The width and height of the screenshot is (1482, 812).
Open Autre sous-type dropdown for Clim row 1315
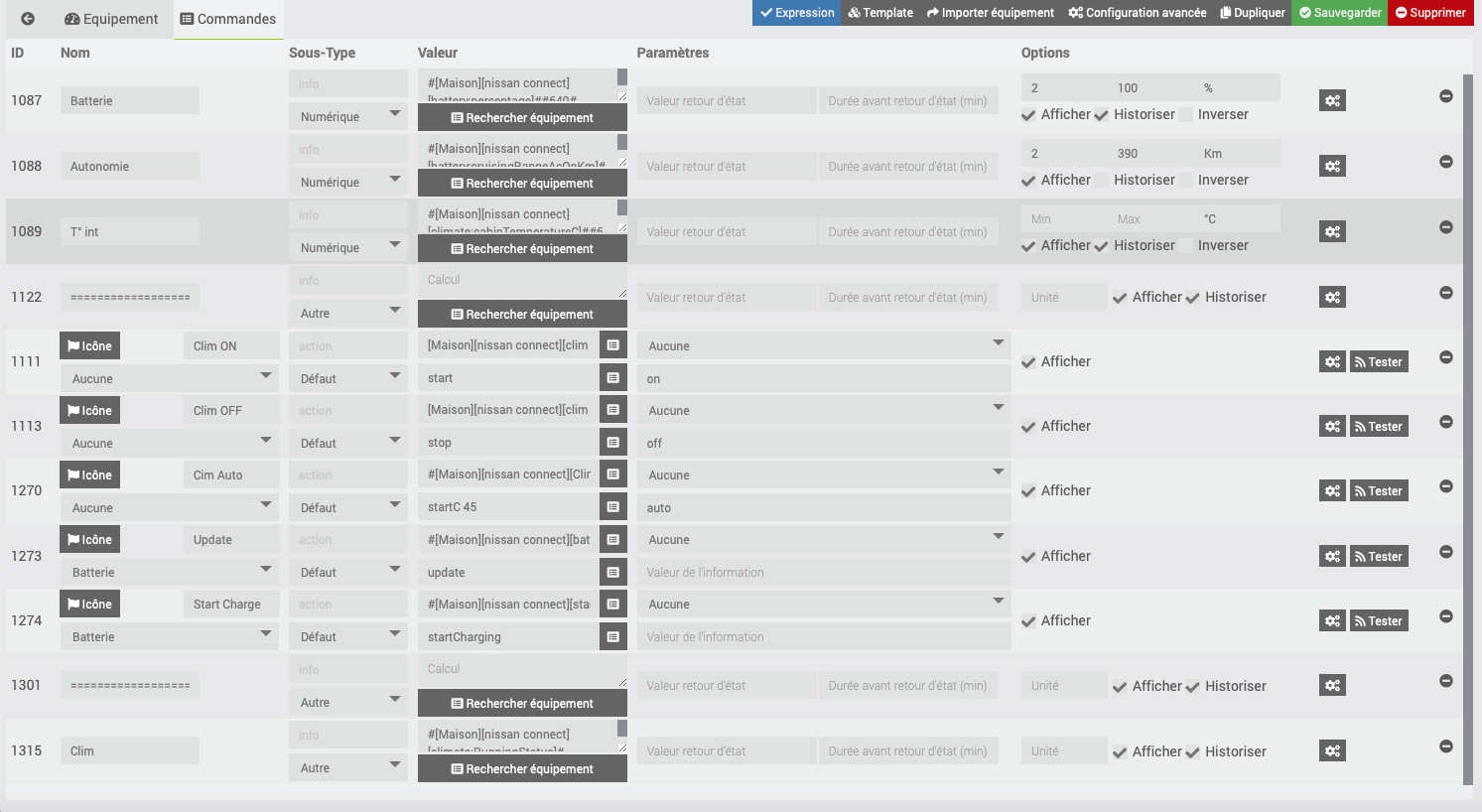(348, 768)
